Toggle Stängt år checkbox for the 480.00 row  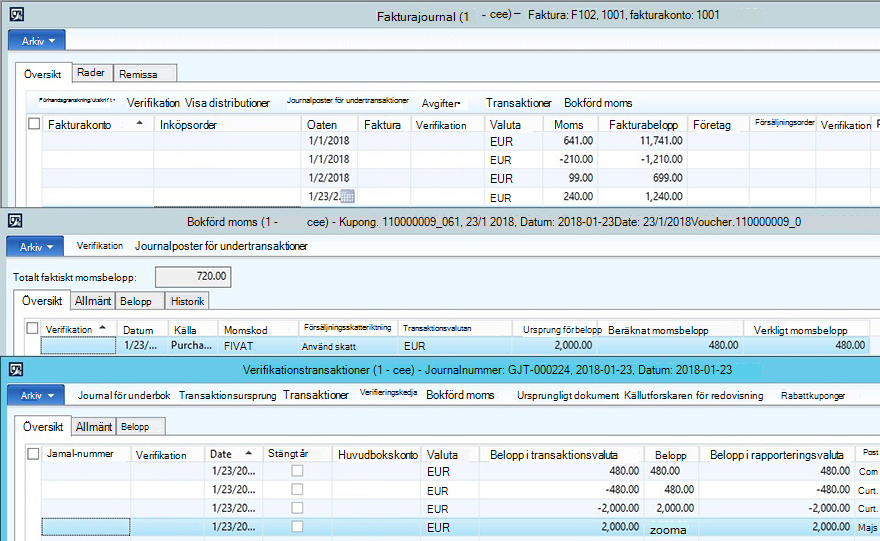click(x=297, y=470)
